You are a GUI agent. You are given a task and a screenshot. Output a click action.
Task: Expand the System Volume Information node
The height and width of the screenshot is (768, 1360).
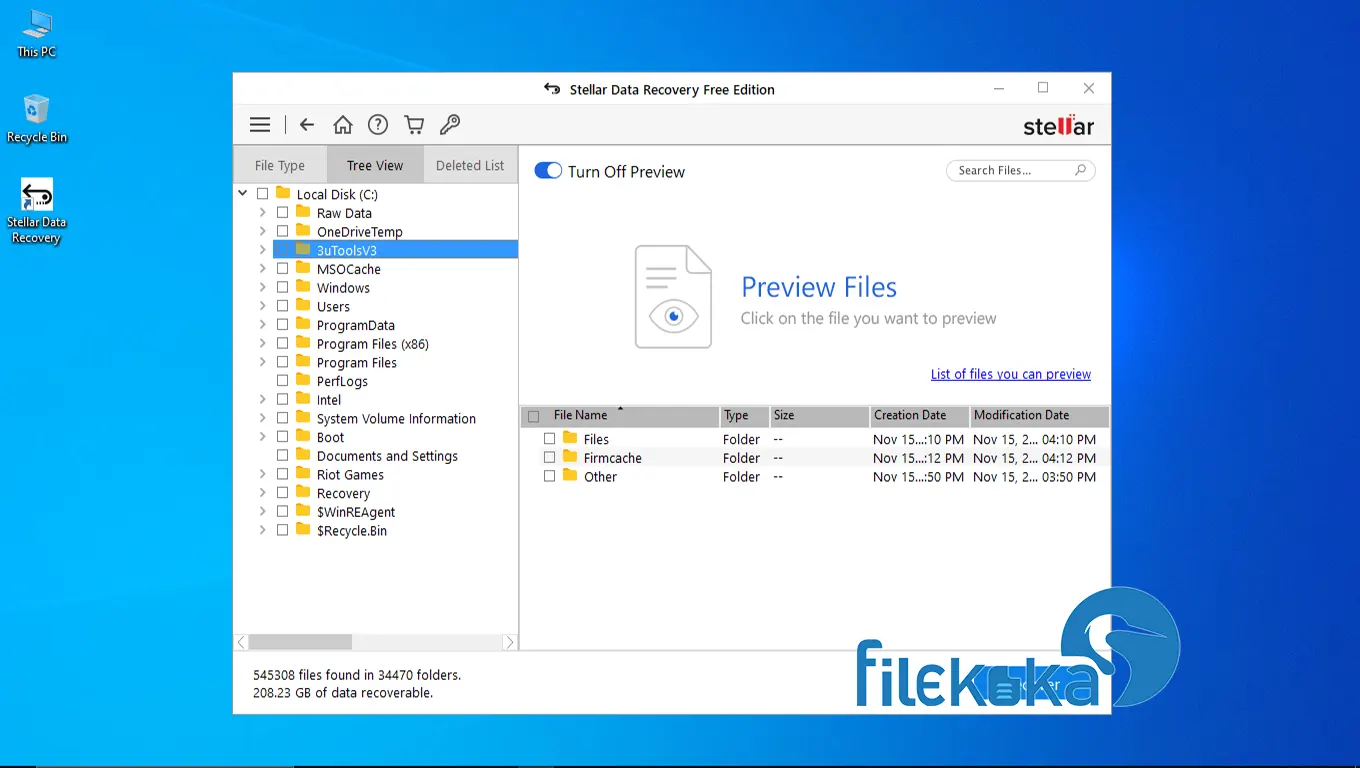262,418
